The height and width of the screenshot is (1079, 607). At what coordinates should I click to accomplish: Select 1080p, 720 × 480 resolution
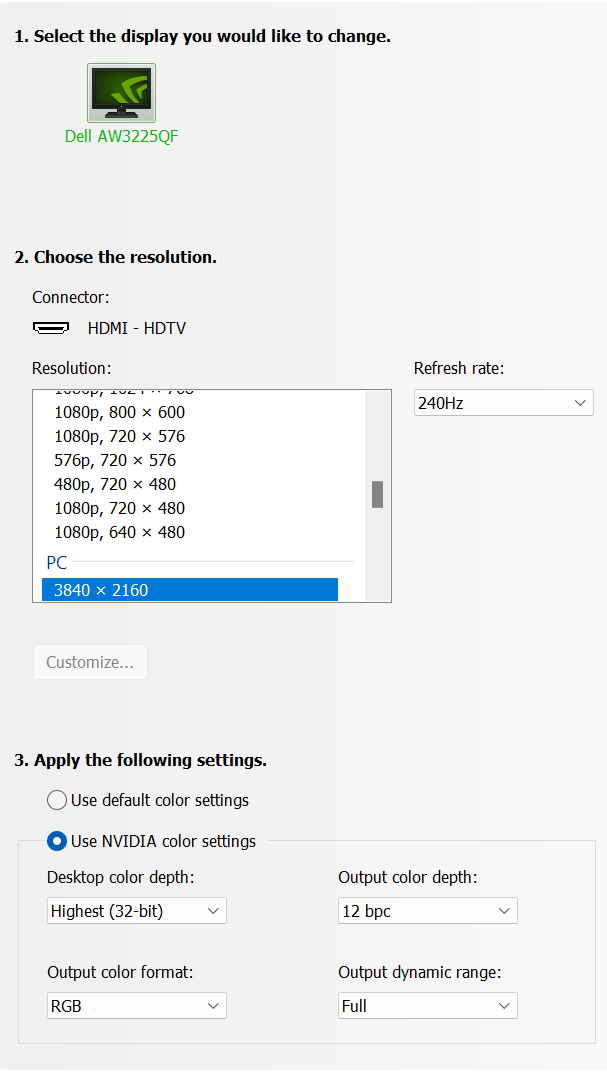click(120, 508)
